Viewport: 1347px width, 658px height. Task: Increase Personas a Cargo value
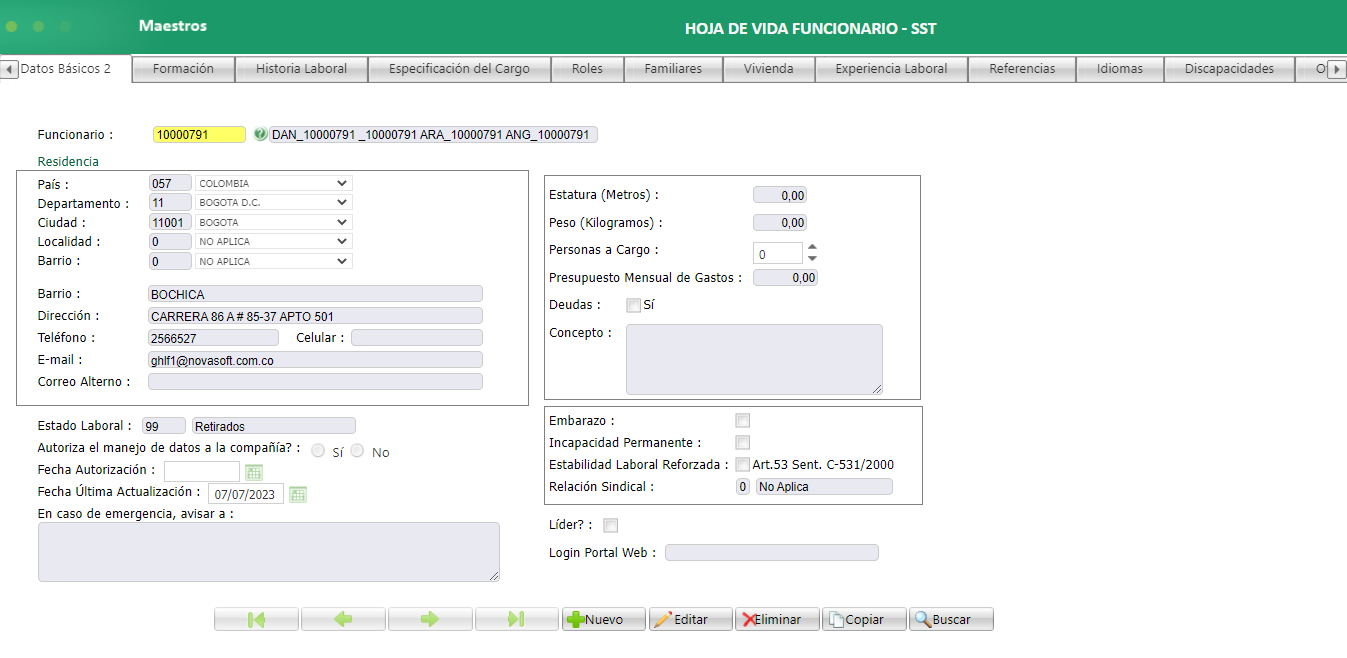pos(812,247)
